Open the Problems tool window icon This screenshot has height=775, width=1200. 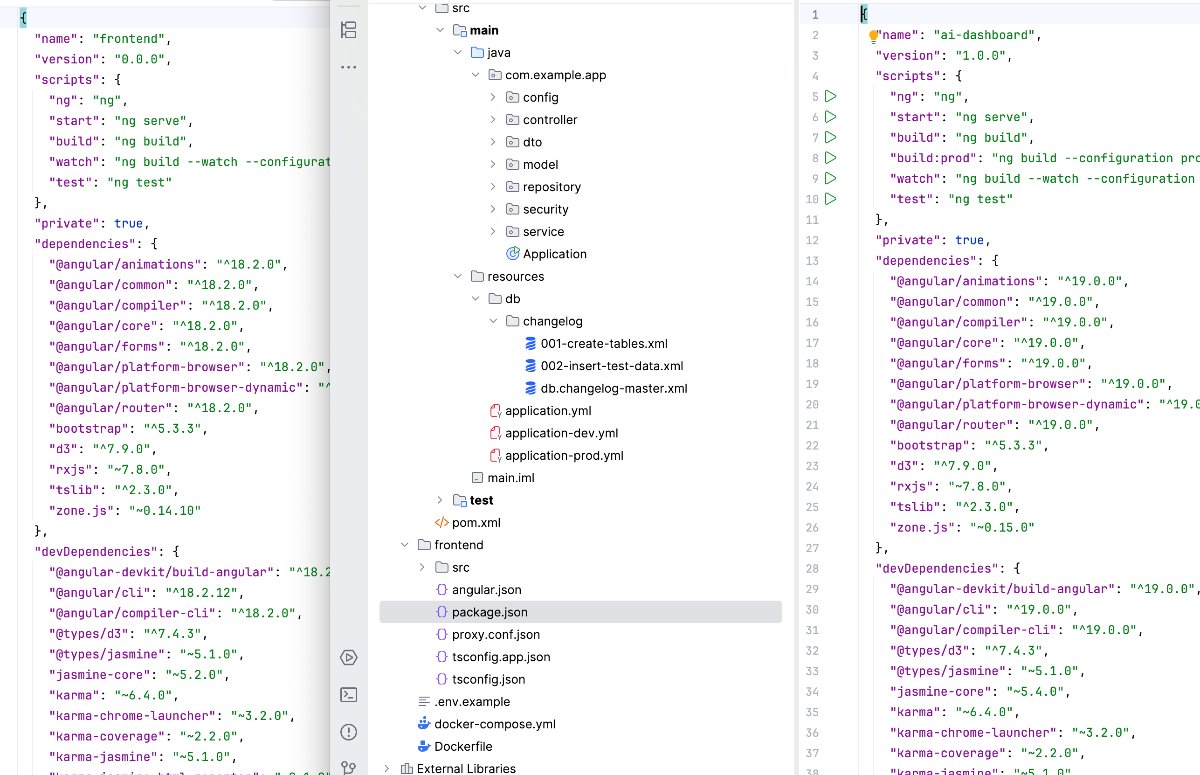click(x=348, y=731)
